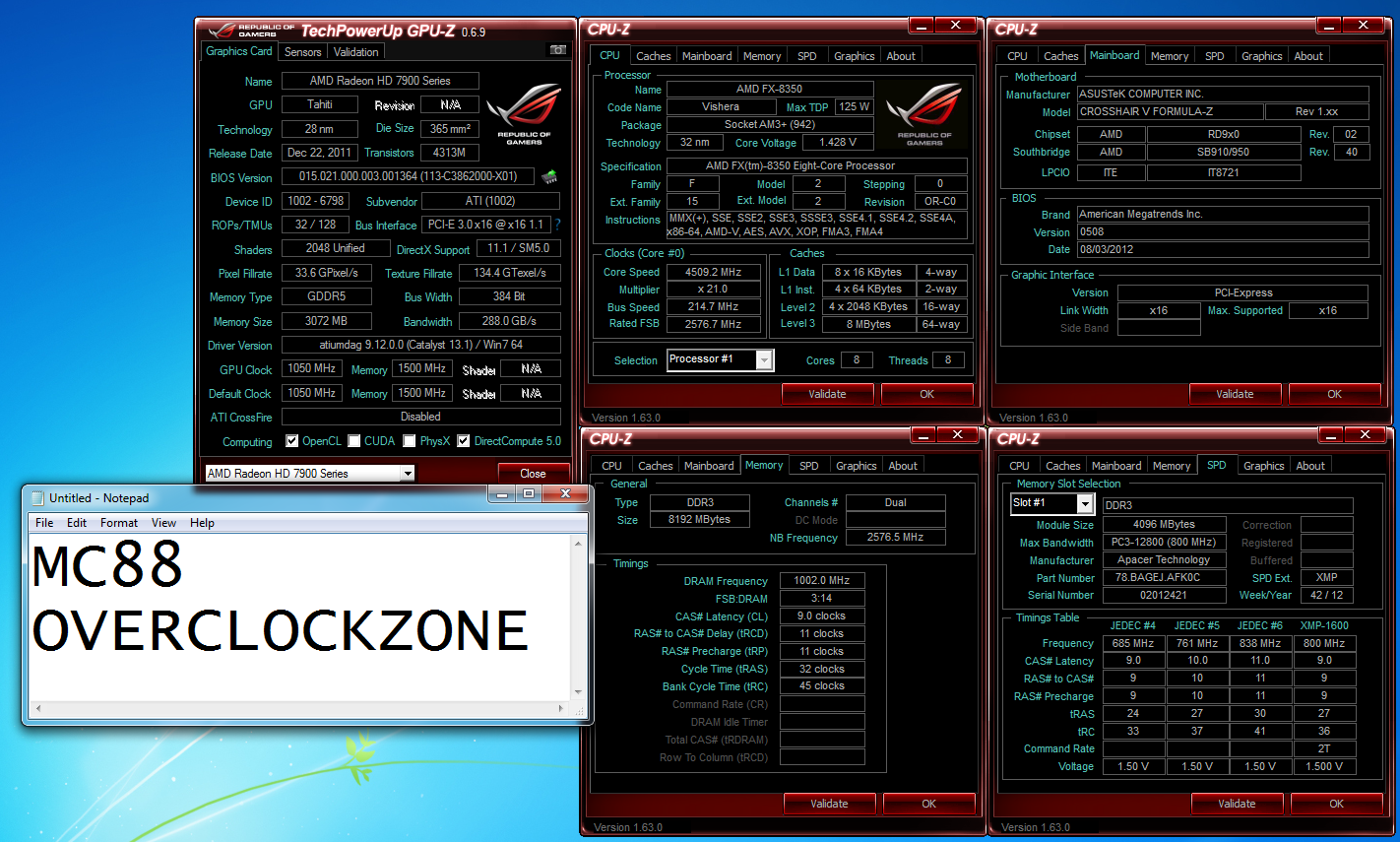1400x842 pixels.
Task: Select the Graphics Card tab in GPU-Z
Action: [x=239, y=51]
